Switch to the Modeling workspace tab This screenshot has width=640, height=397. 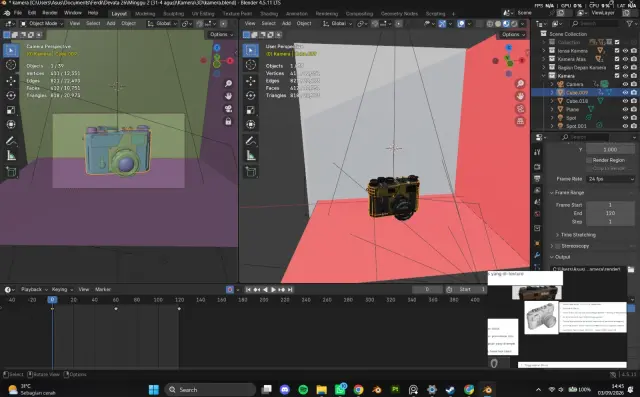pos(145,13)
